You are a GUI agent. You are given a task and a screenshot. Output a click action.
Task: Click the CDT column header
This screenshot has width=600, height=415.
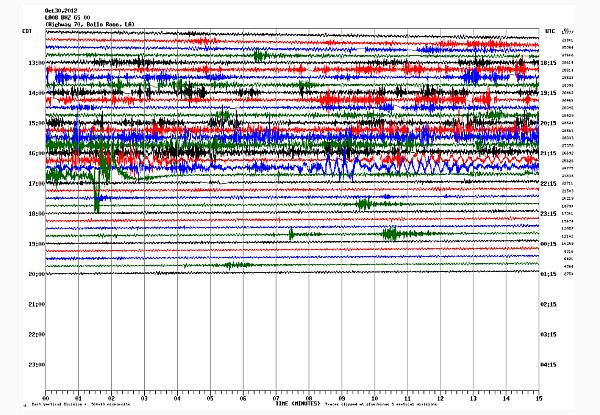pyautogui.click(x=27, y=32)
